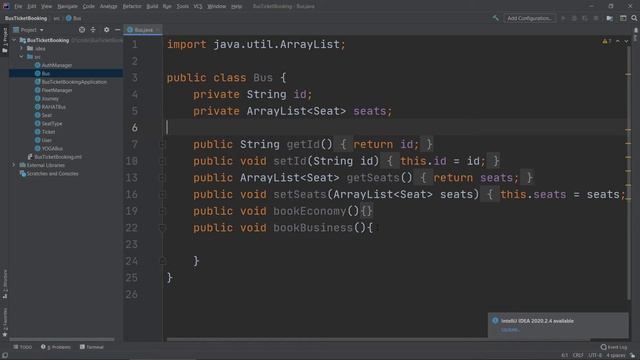Expand the folded bookEconomy method at line 19
Image resolution: width=640 pixels, height=360 pixels.
(162, 211)
